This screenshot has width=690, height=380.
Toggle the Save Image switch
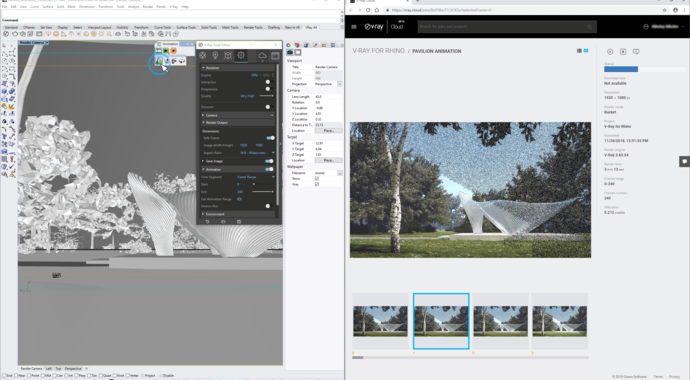pyautogui.click(x=269, y=161)
